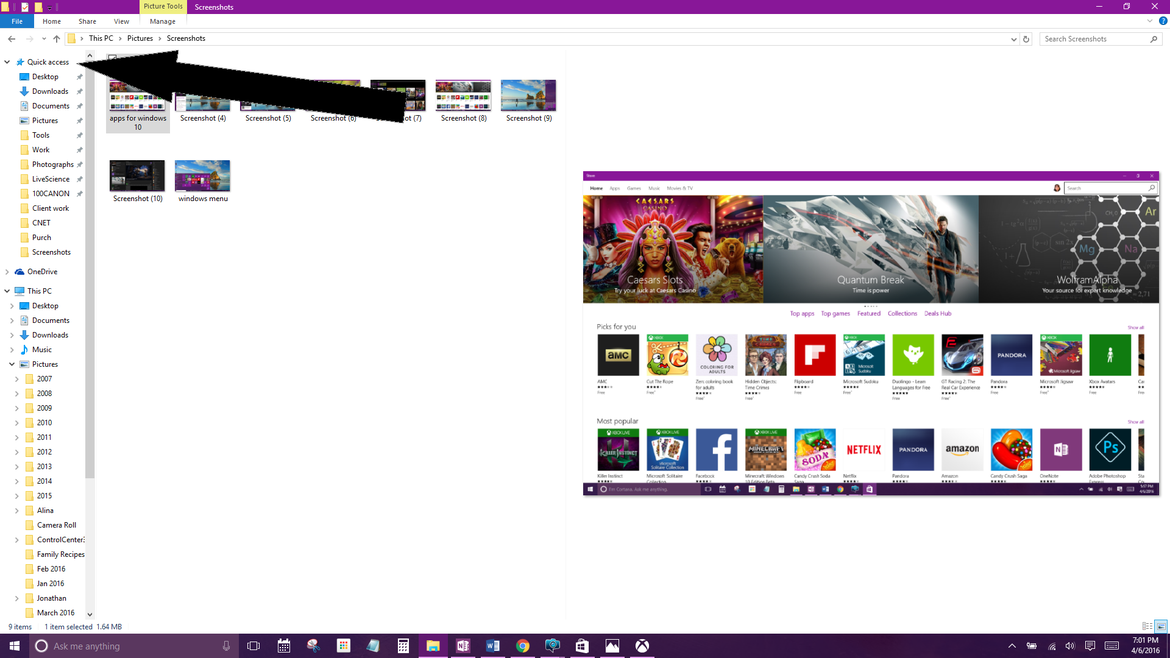This screenshot has width=1170, height=658.
Task: Expand the 2012 folder in tree
Action: click(17, 452)
